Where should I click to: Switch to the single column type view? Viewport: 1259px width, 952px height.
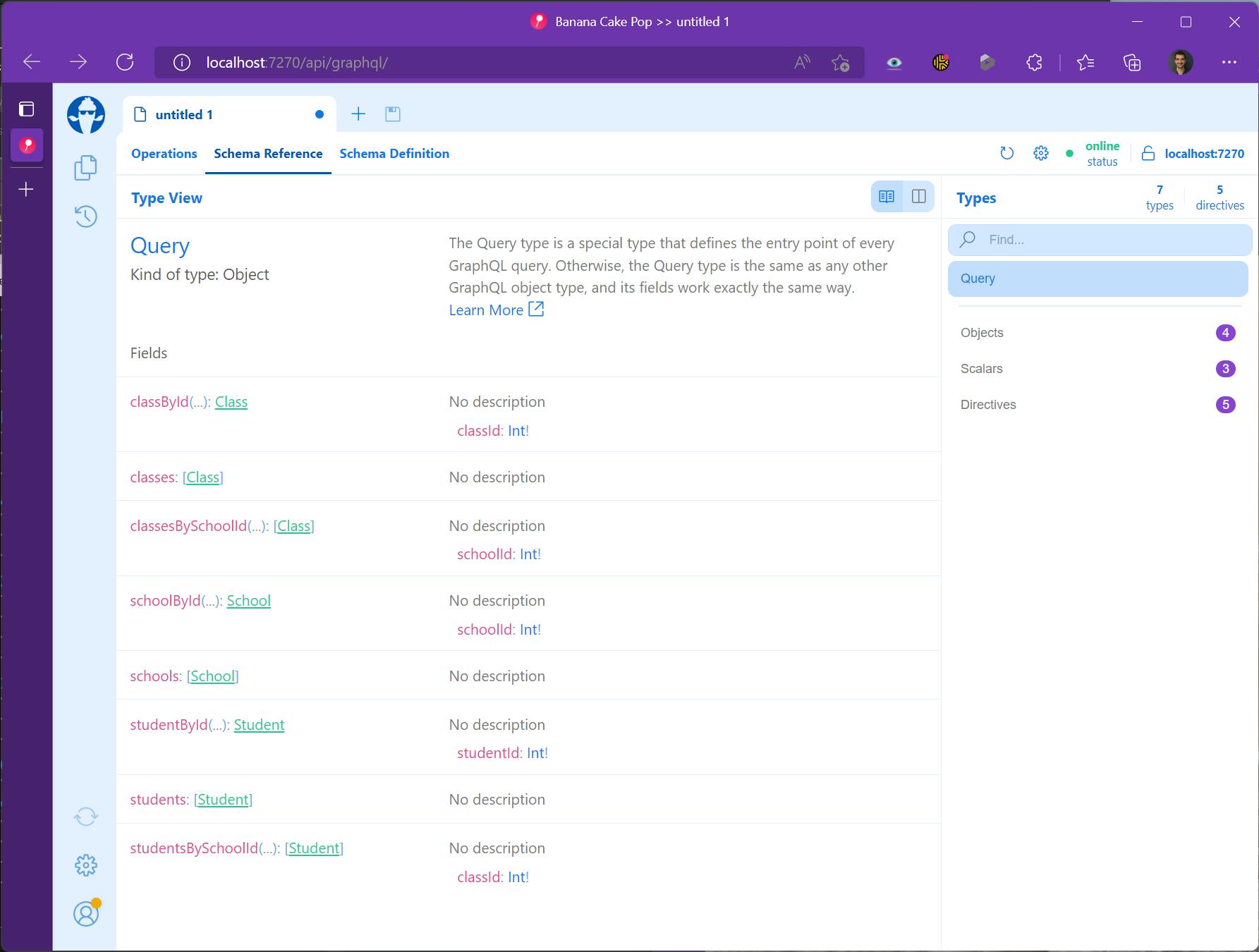887,196
